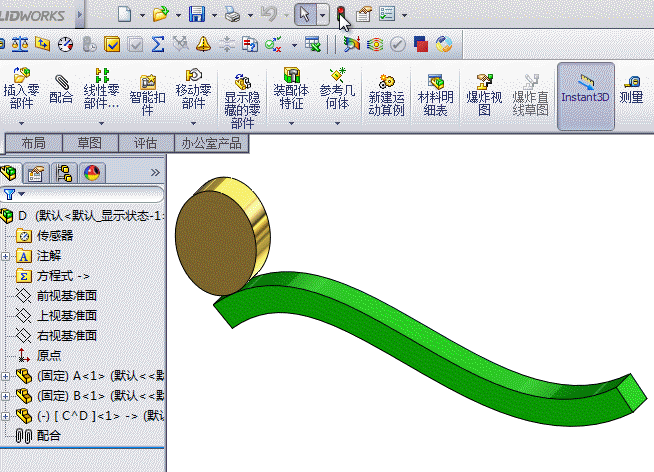654x472 pixels.
Task: Open the PropertyManager tab icon
Action: point(36,173)
